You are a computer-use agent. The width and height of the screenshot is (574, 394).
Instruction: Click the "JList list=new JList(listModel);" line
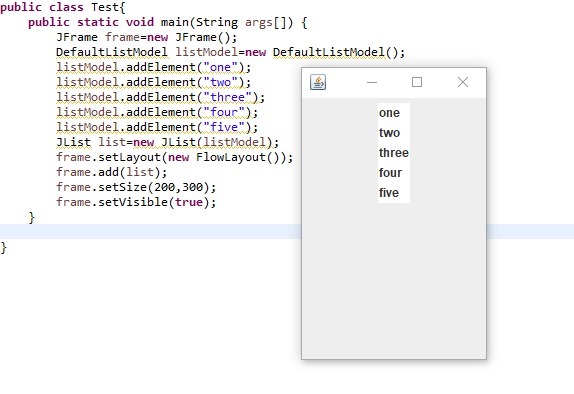click(167, 142)
